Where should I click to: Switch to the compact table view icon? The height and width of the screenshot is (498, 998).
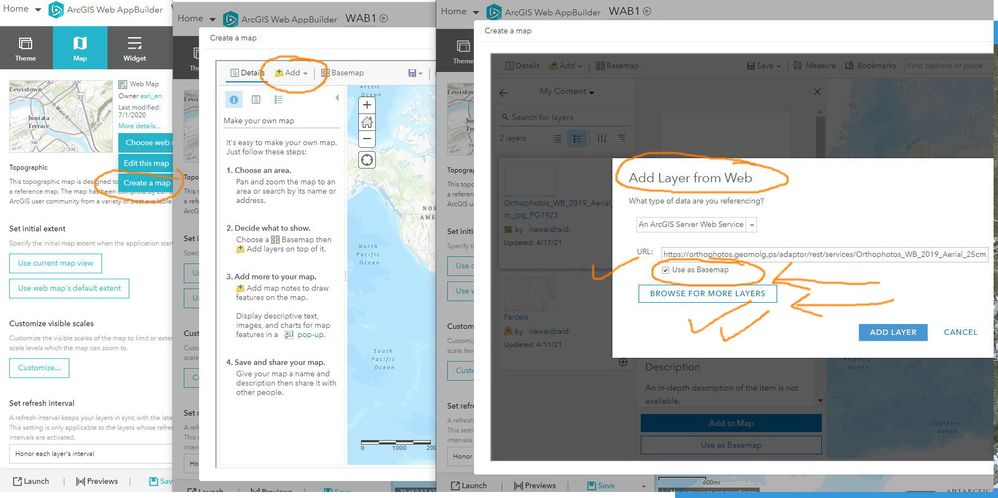[x=557, y=138]
